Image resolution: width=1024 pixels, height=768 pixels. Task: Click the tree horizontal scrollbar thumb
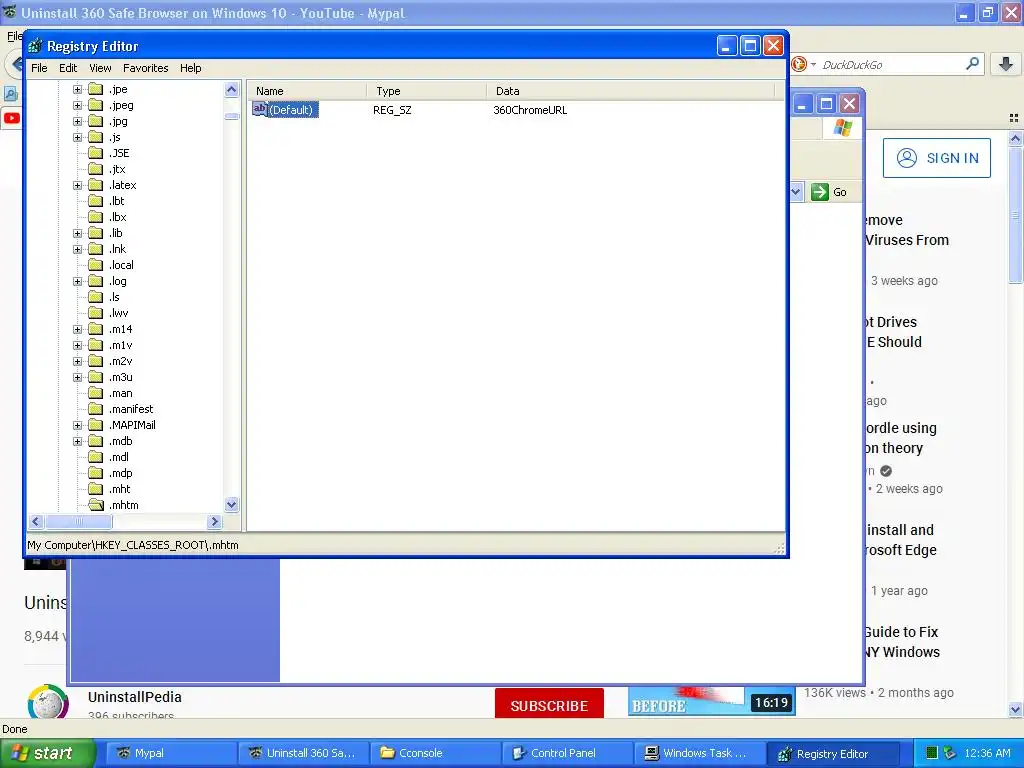78,522
